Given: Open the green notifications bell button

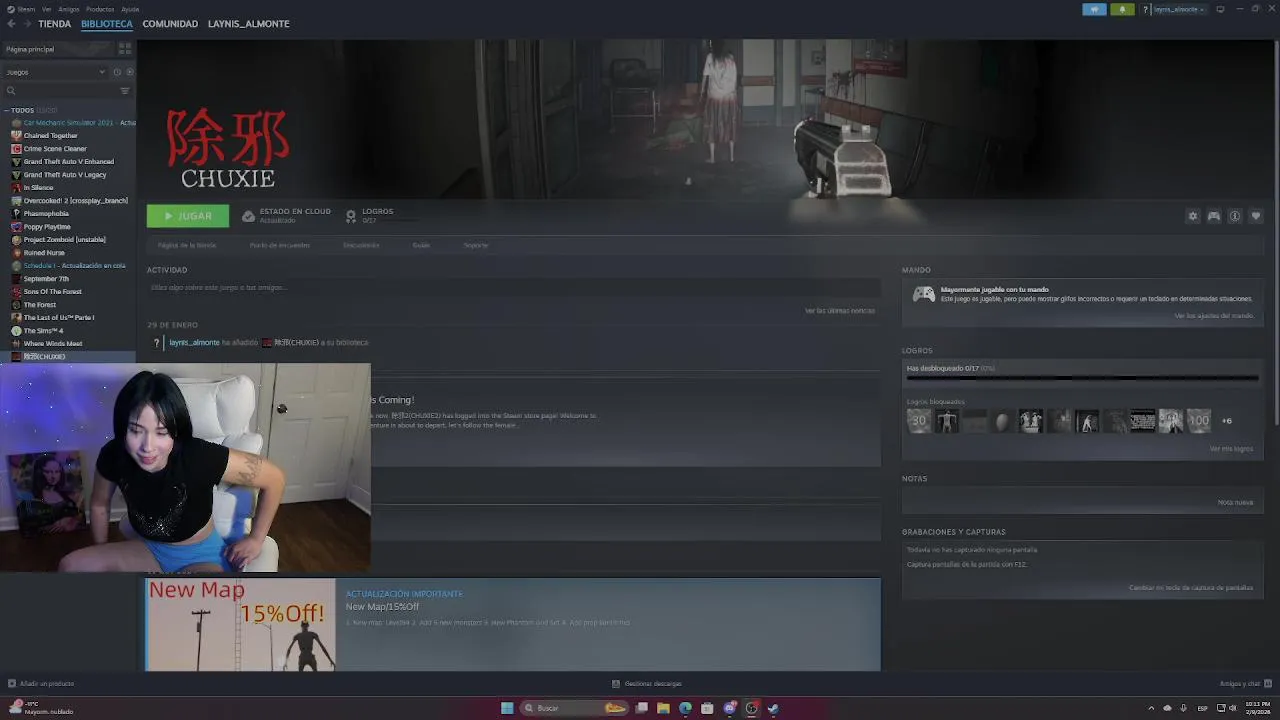Looking at the screenshot, I should [1122, 9].
